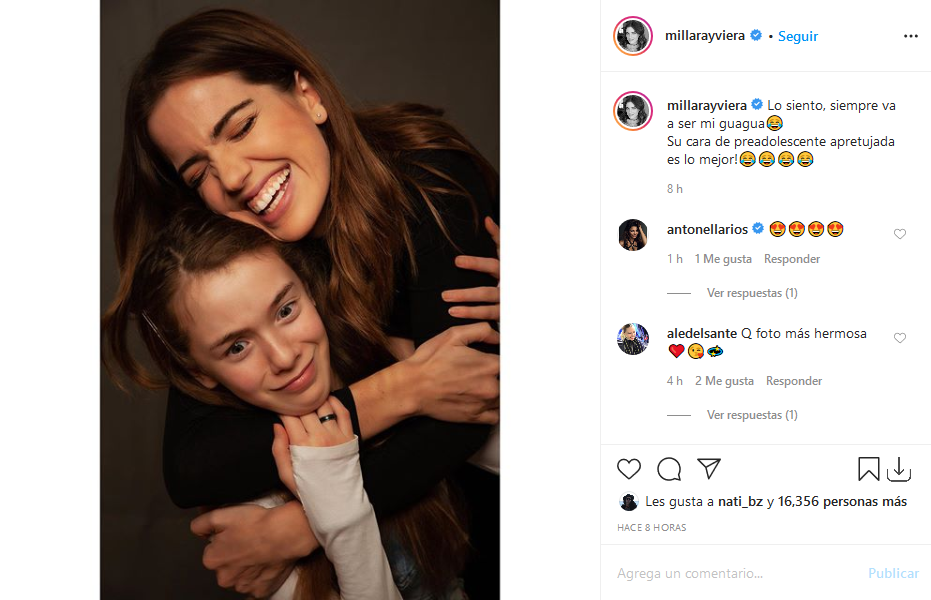Like the post with the heart icon

coord(629,469)
